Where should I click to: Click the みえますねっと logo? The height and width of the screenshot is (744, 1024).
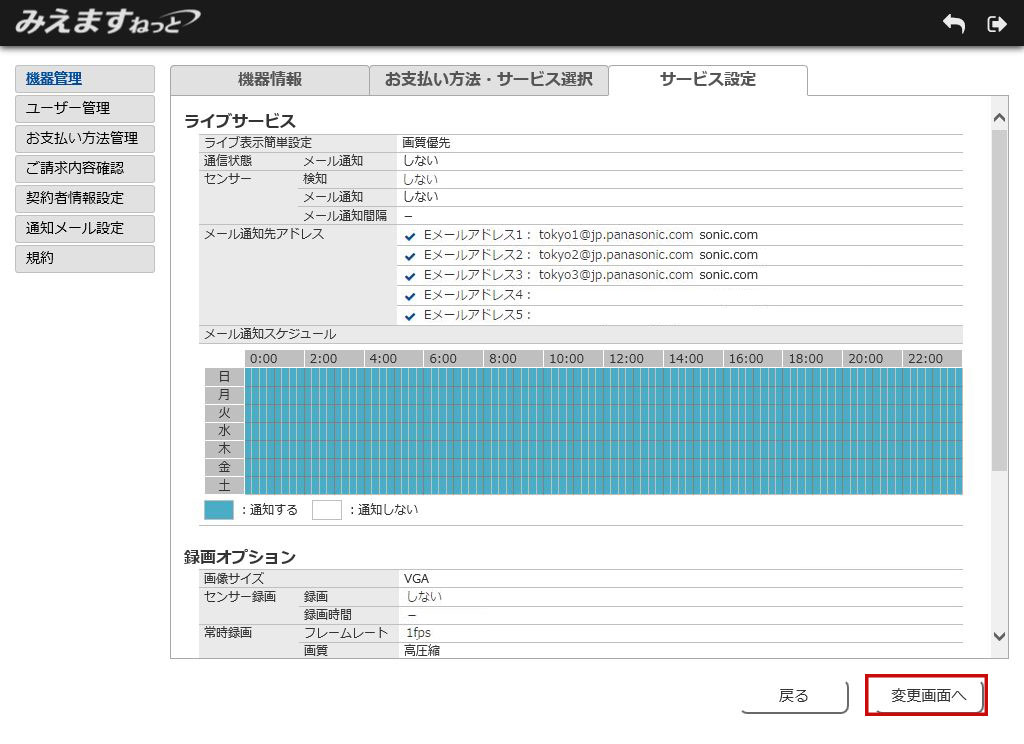(106, 21)
